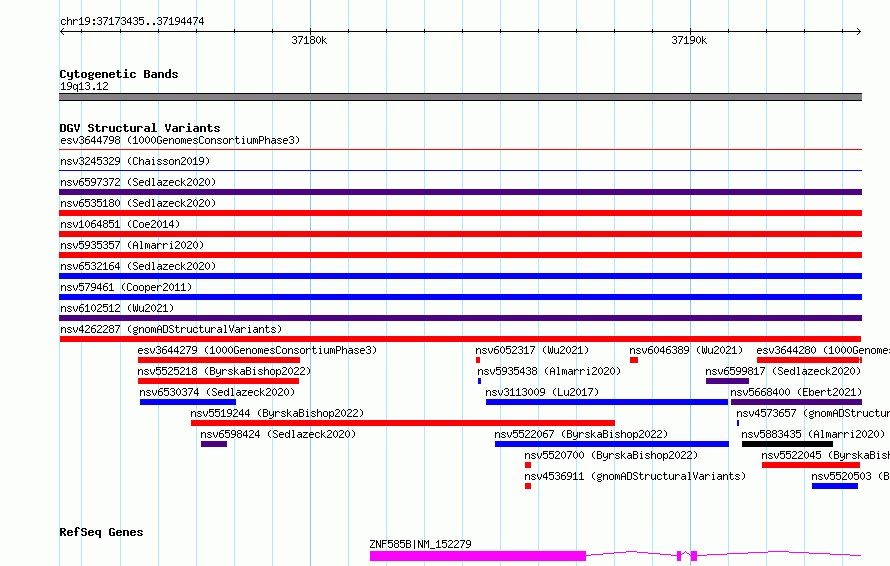Click the purple nsv6599817 Sedlazeck2020 bar
Viewport: 890px width, 566px height.
coord(727,381)
